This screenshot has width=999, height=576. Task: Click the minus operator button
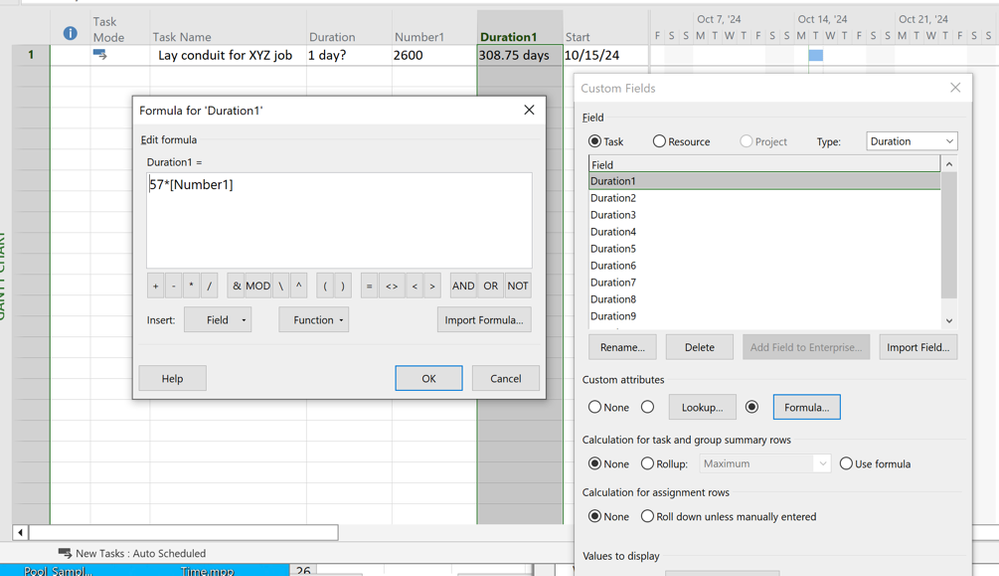pos(173,286)
